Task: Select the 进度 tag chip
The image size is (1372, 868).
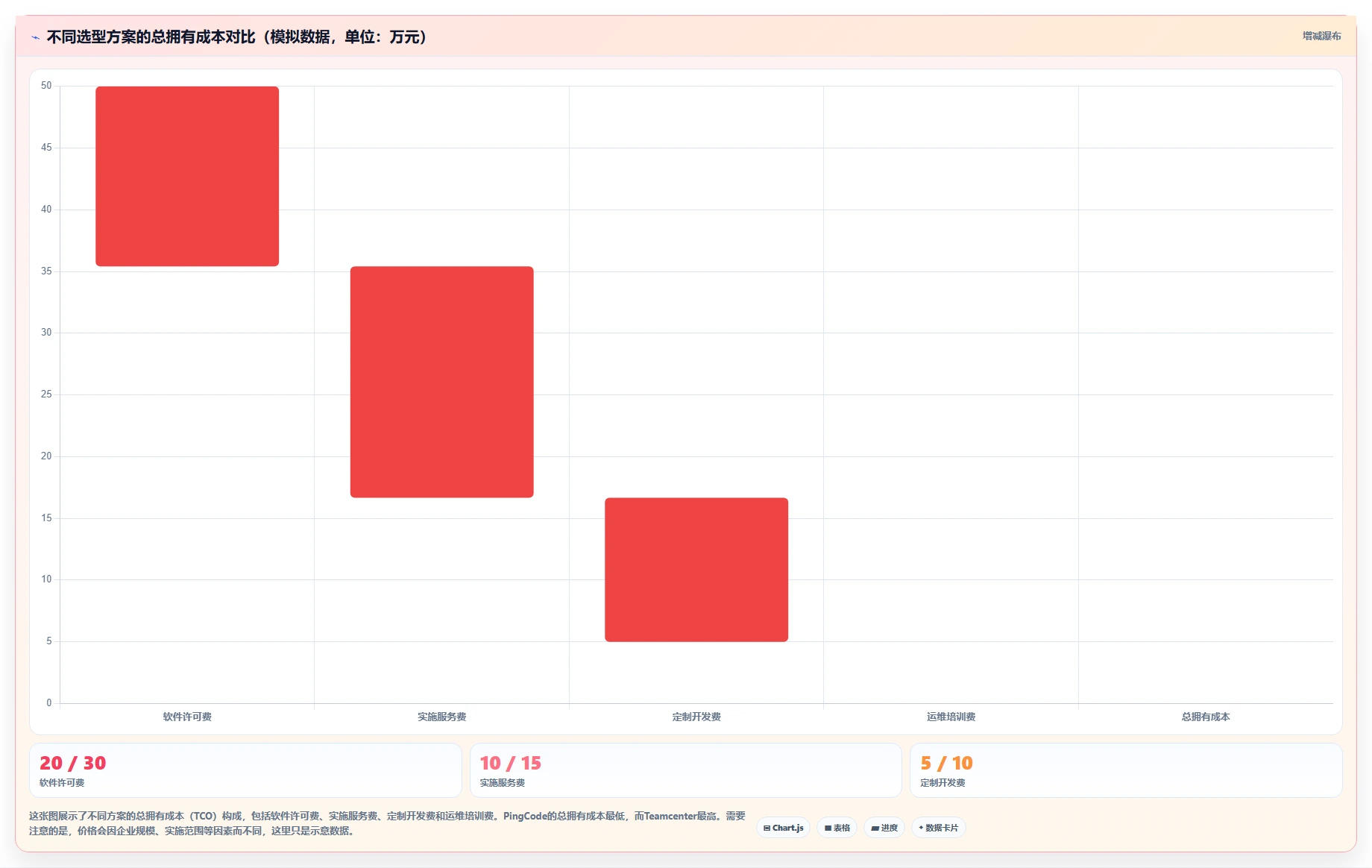Action: click(884, 828)
